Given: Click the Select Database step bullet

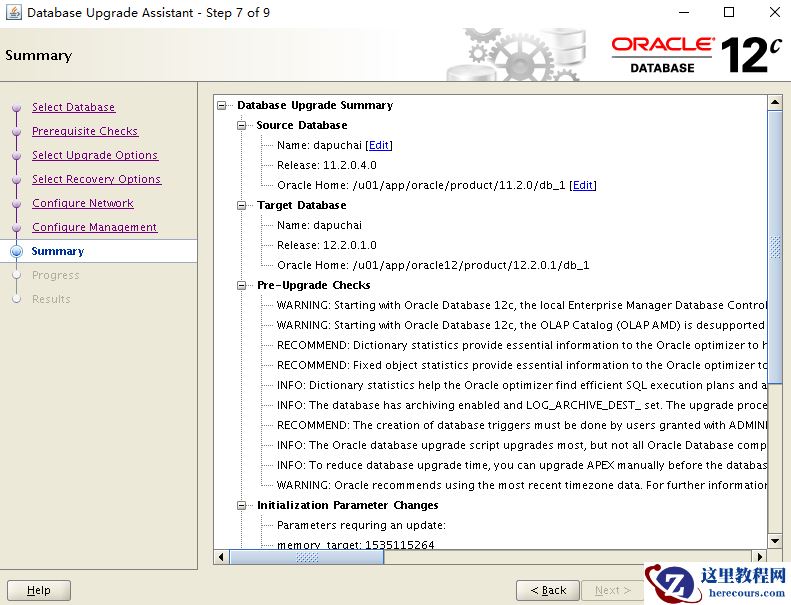Looking at the screenshot, I should [17, 107].
